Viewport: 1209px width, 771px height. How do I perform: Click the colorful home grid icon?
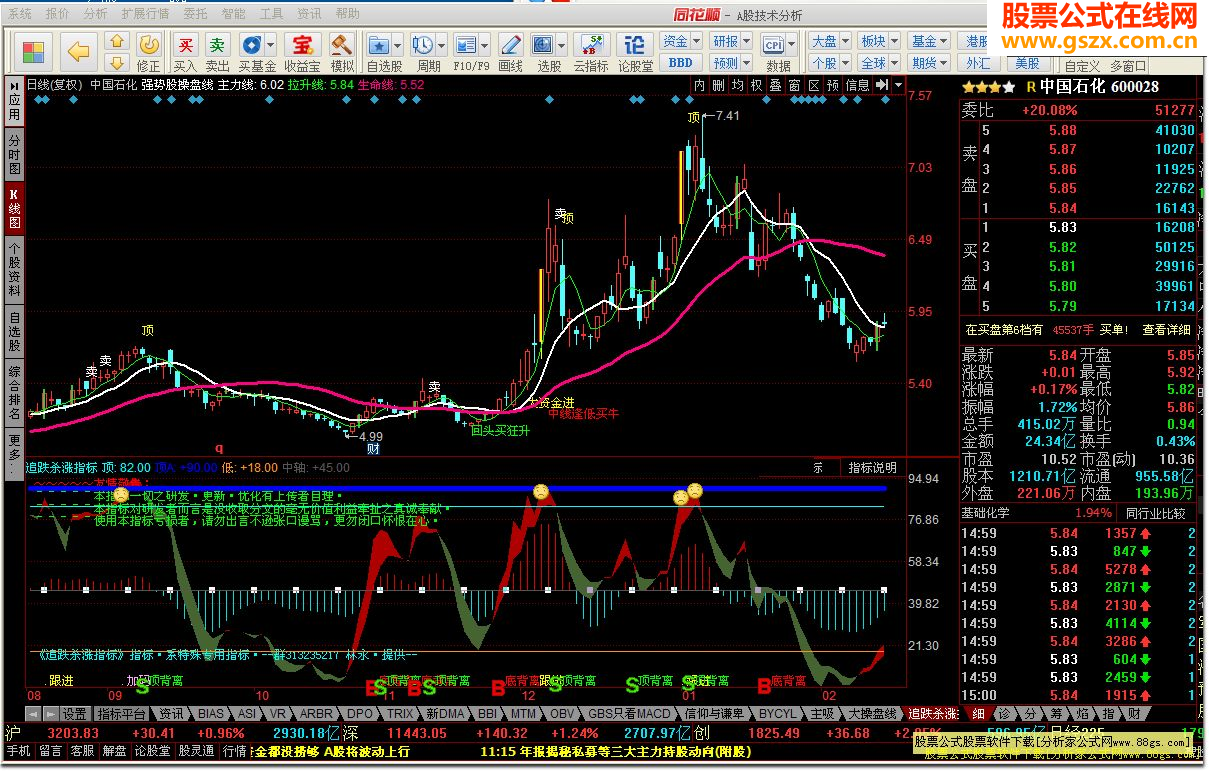34,51
